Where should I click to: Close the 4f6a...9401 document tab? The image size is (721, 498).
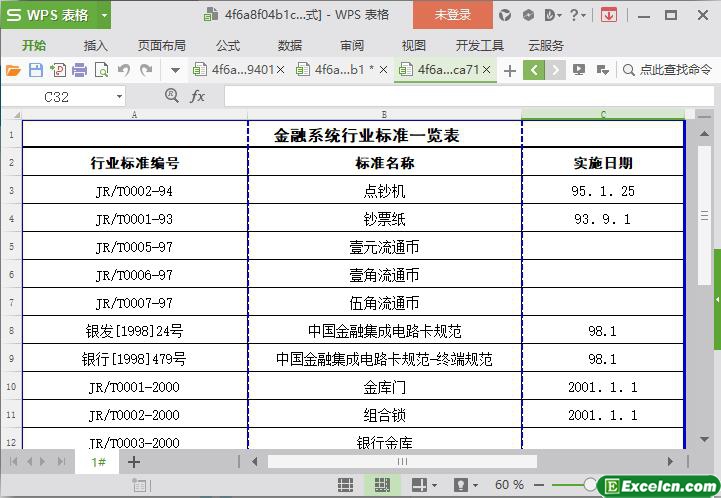point(280,70)
